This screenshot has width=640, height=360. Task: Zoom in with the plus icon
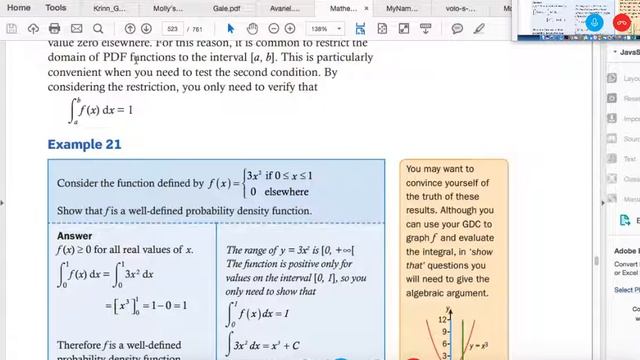290,29
